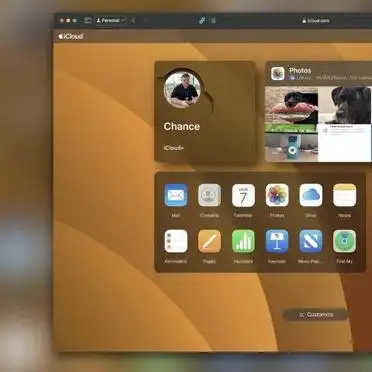Open the Personal profile dropdown

[111, 21]
